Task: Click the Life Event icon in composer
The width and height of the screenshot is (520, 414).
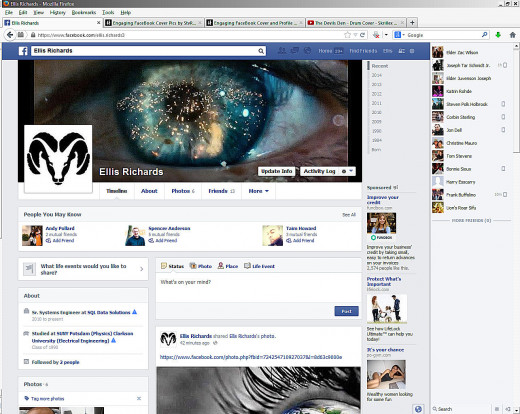Action: point(247,266)
